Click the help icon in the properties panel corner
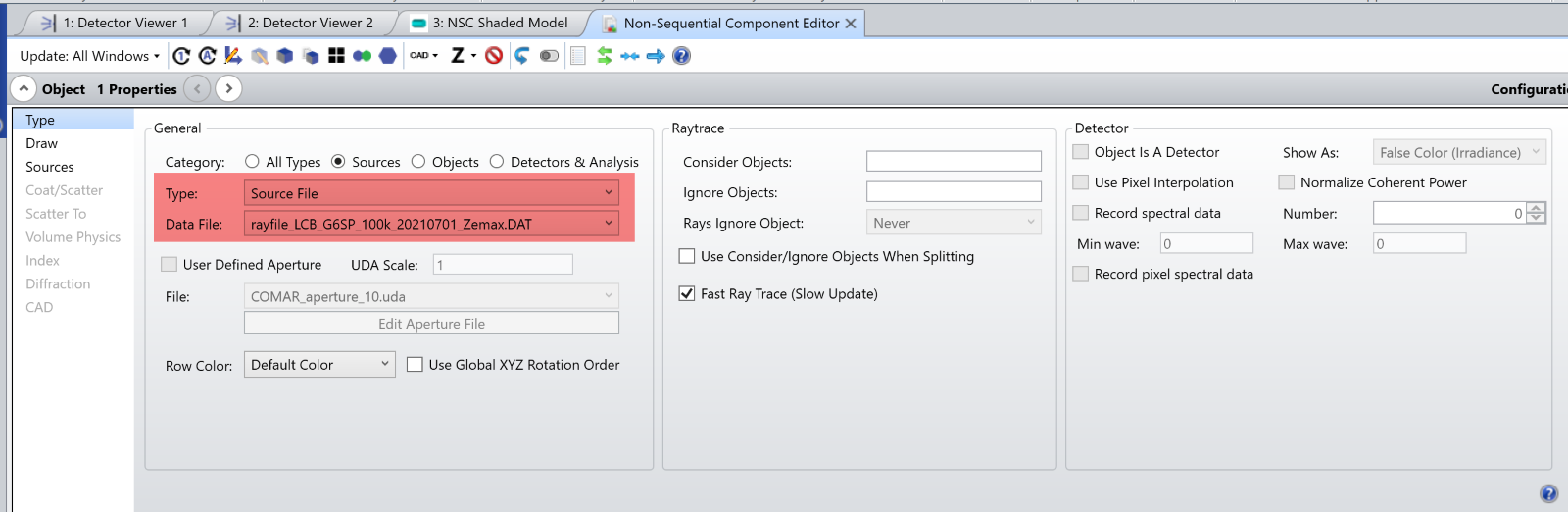This screenshot has width=1568, height=512. click(1549, 494)
